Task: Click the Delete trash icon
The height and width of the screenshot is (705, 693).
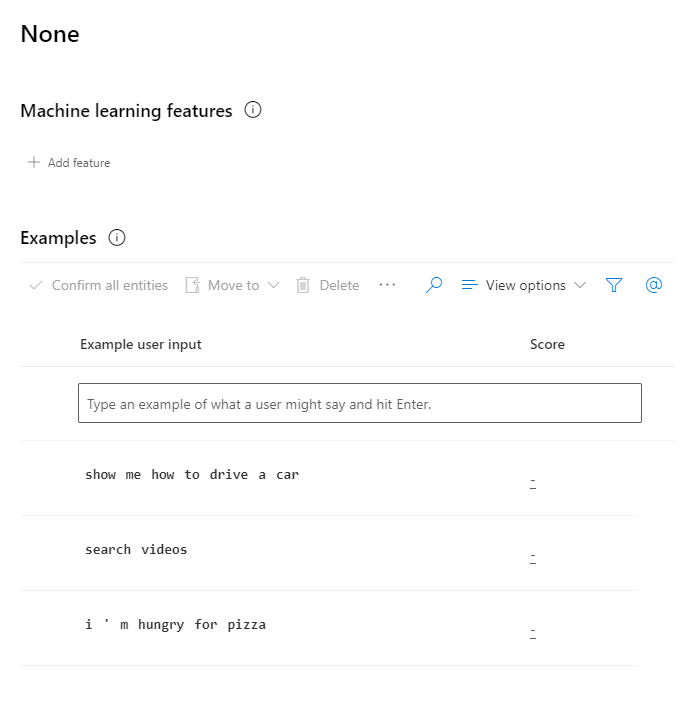Action: point(303,285)
